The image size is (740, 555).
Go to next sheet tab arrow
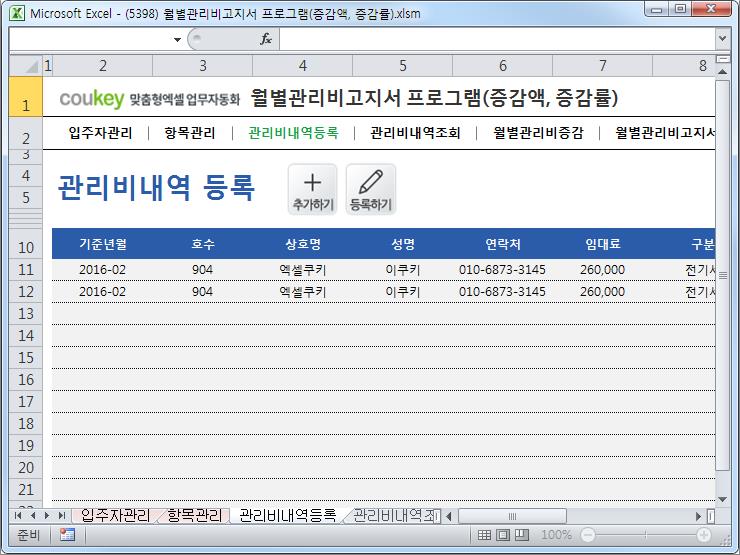(47, 515)
